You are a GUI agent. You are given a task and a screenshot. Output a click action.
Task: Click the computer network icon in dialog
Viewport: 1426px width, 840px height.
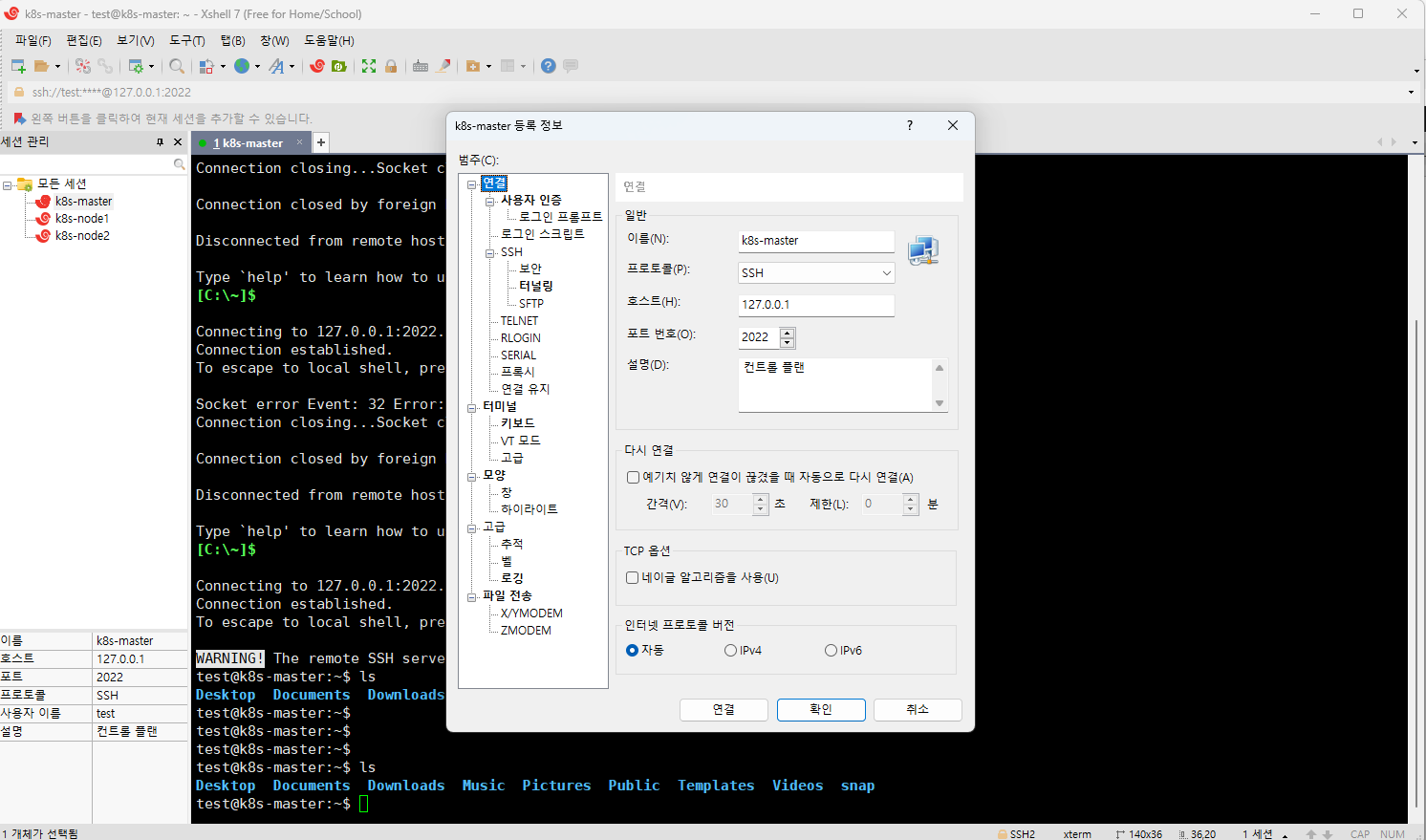pos(923,250)
